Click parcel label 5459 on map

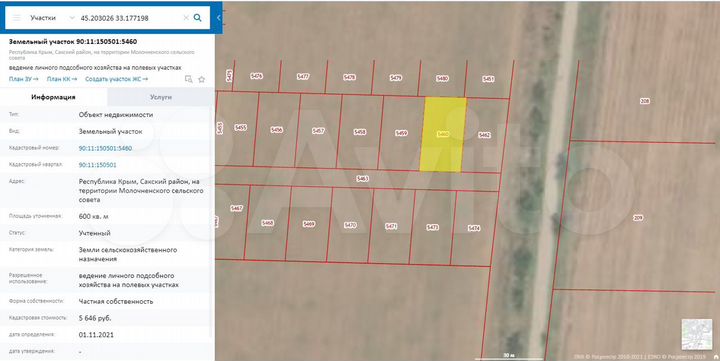(401, 133)
